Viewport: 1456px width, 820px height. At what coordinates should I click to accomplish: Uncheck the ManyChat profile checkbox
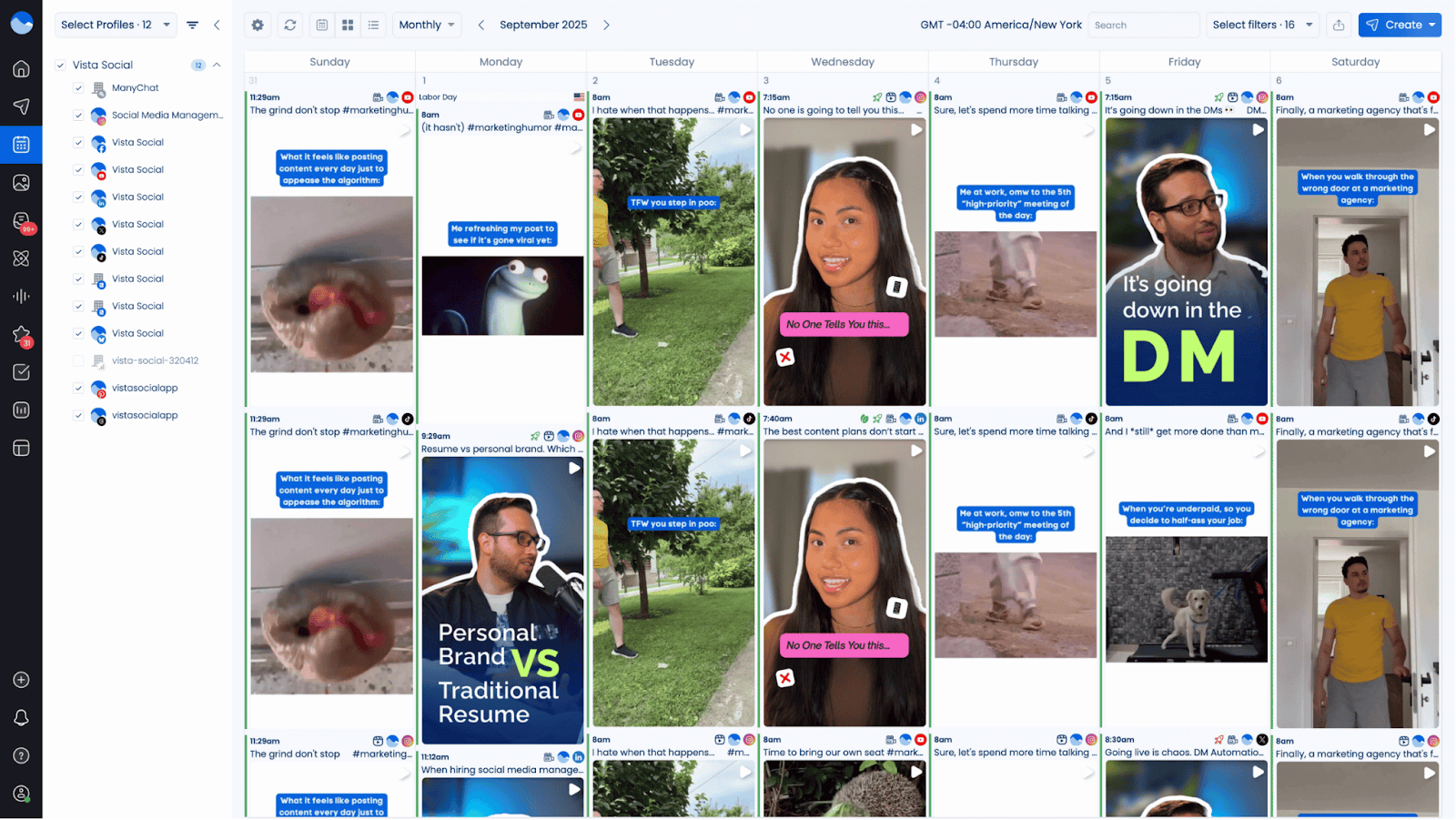tap(78, 88)
